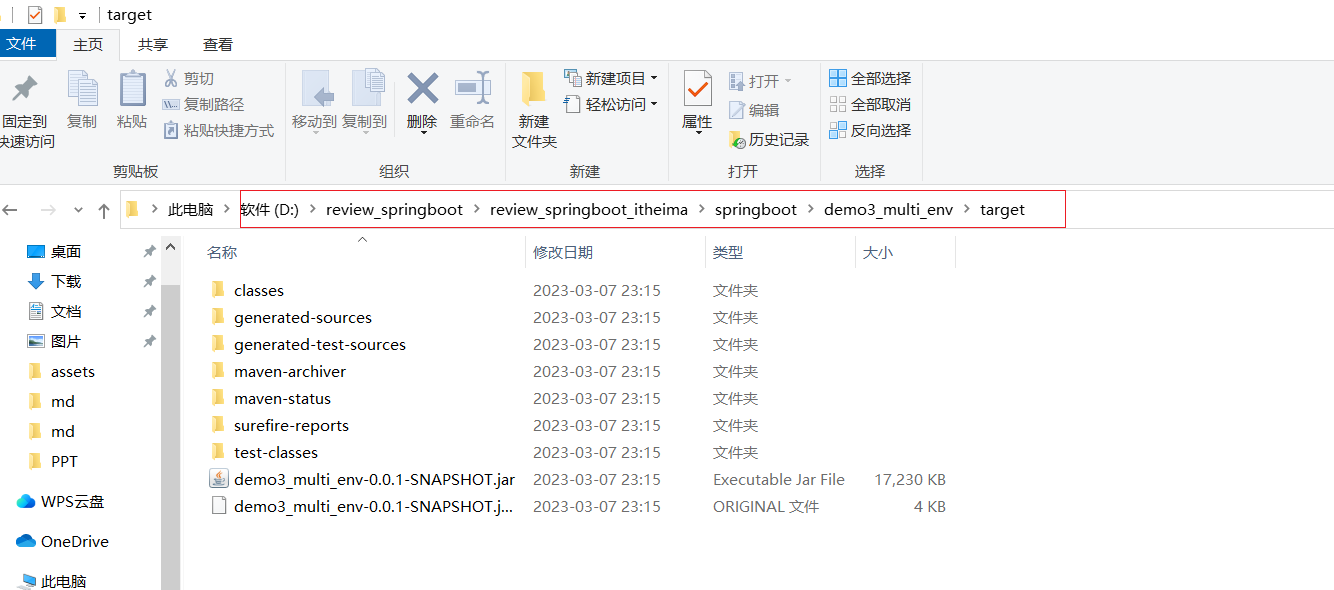Open OneDrive in the navigation pane
1334x590 pixels.
74,541
